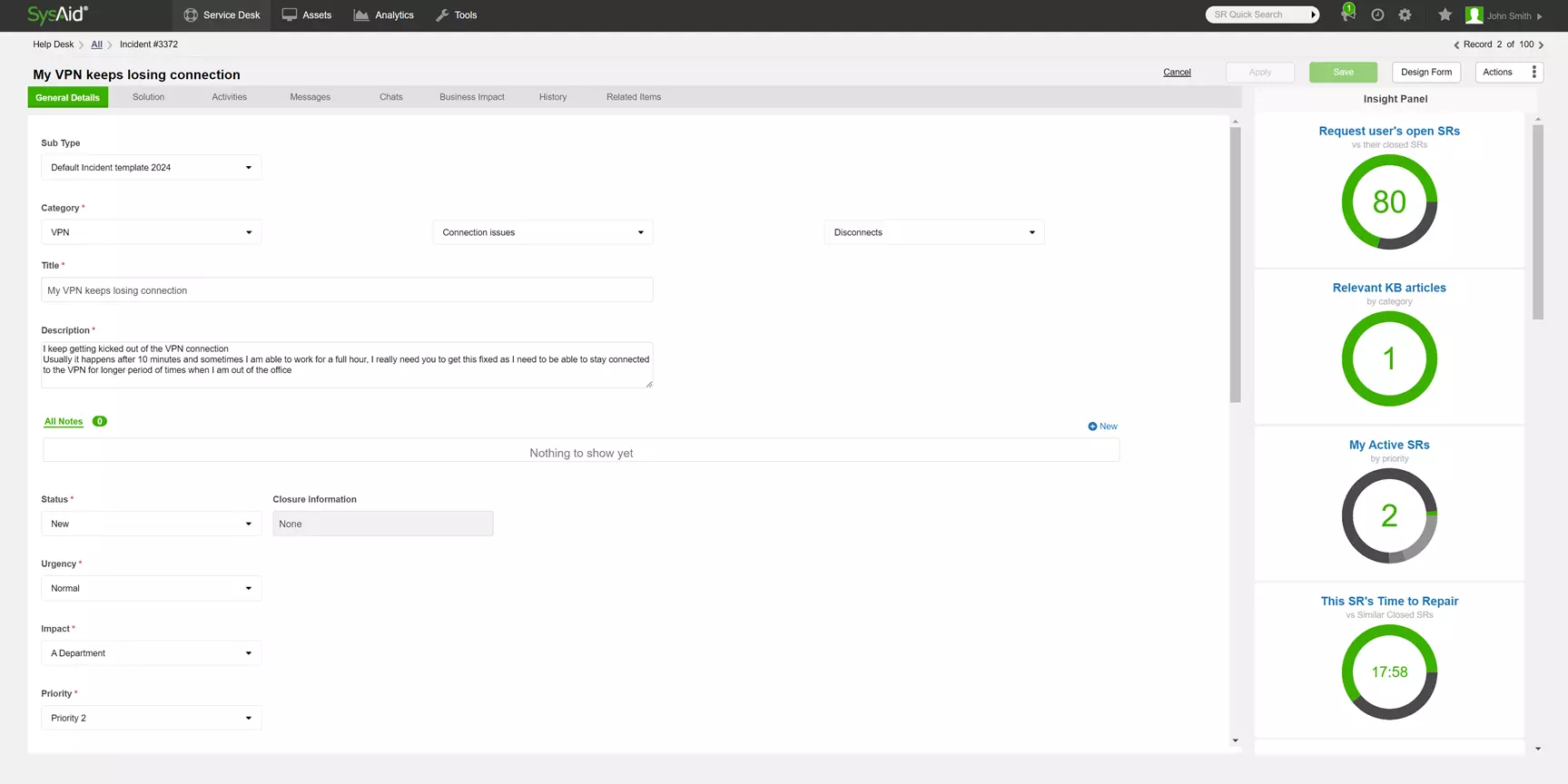Go to previous record arrow
This screenshot has height=784, width=1568.
1456,44
